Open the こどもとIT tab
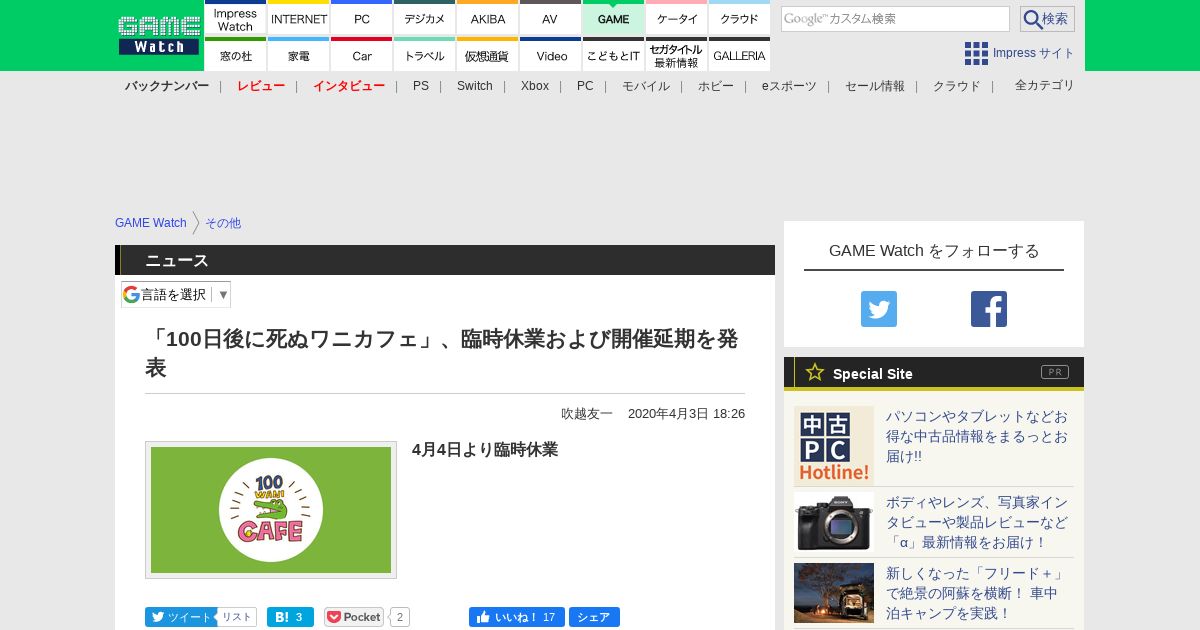This screenshot has height=630, width=1200. pyautogui.click(x=613, y=55)
